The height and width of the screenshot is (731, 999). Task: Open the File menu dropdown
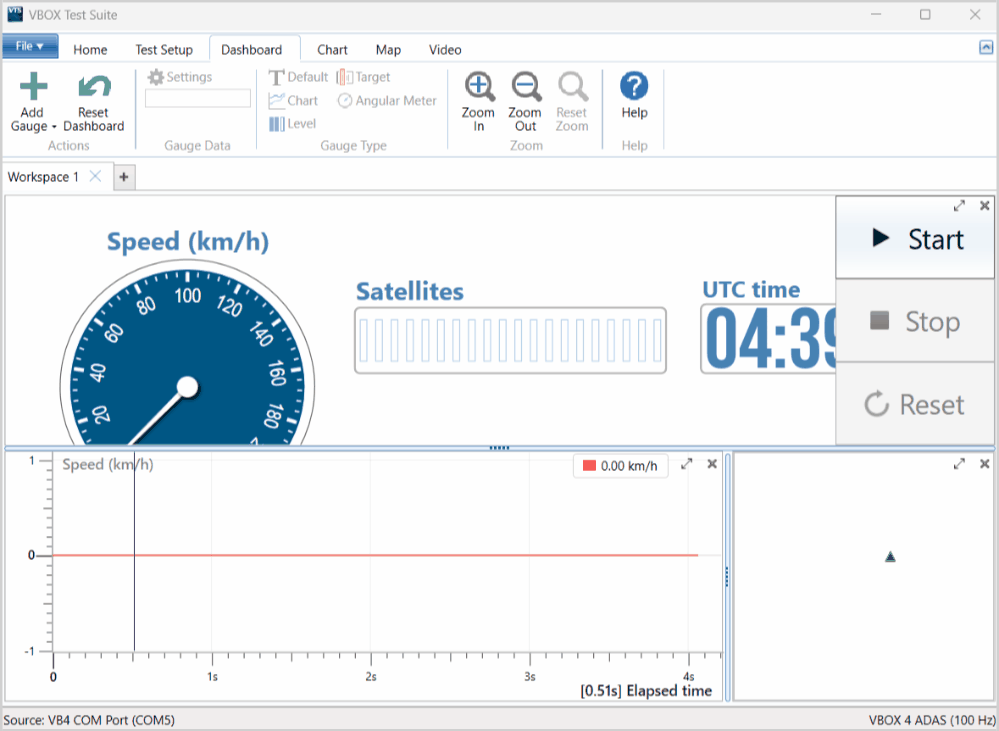30,46
